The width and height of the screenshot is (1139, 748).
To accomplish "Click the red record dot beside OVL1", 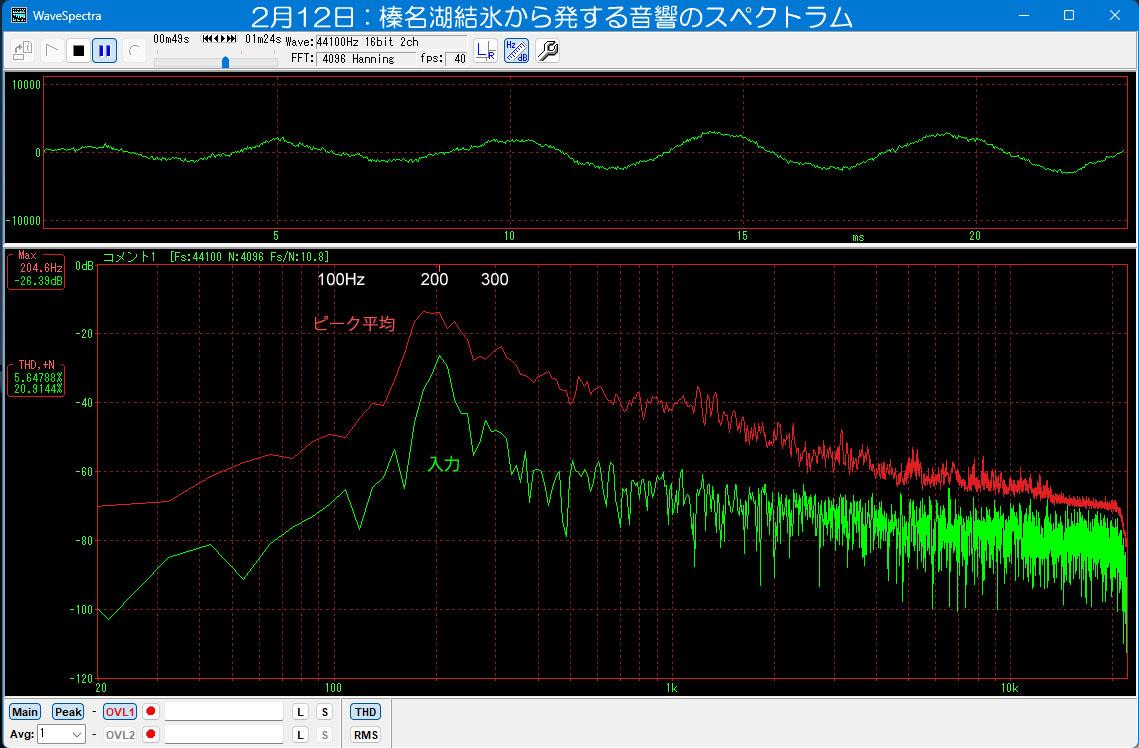I will 151,712.
